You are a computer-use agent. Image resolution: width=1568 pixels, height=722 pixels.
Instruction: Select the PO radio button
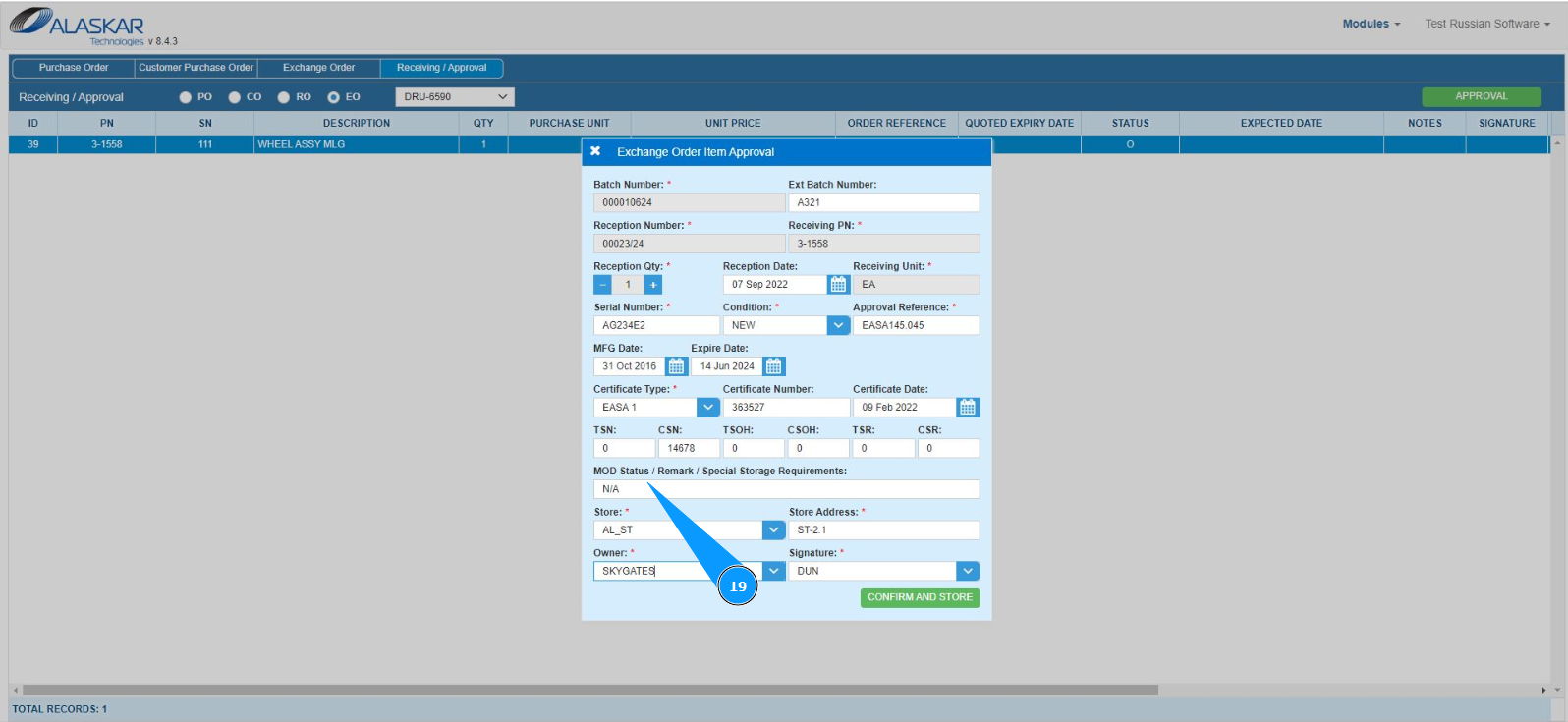(x=186, y=97)
